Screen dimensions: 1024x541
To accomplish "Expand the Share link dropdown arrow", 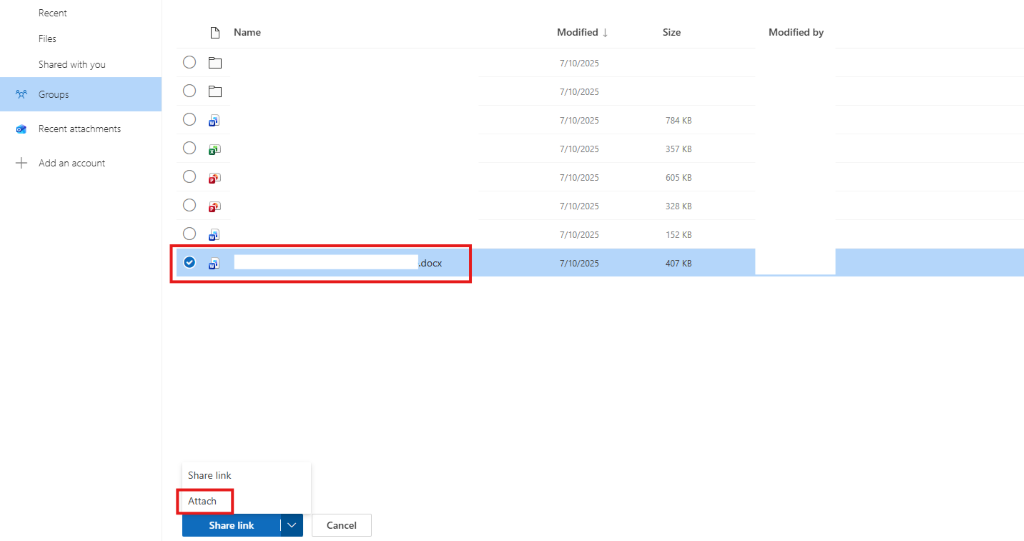I will click(292, 525).
